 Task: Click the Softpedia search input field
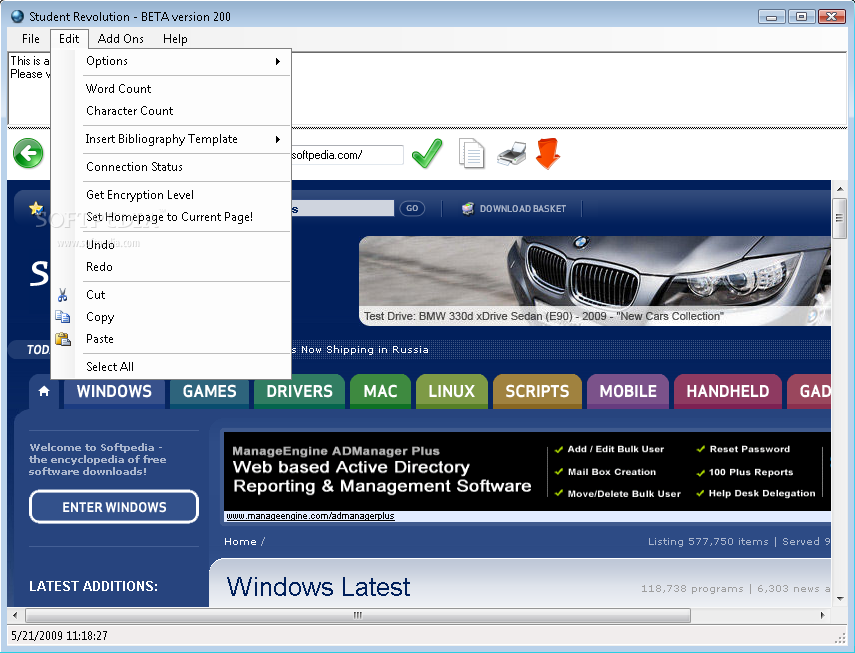tap(342, 208)
